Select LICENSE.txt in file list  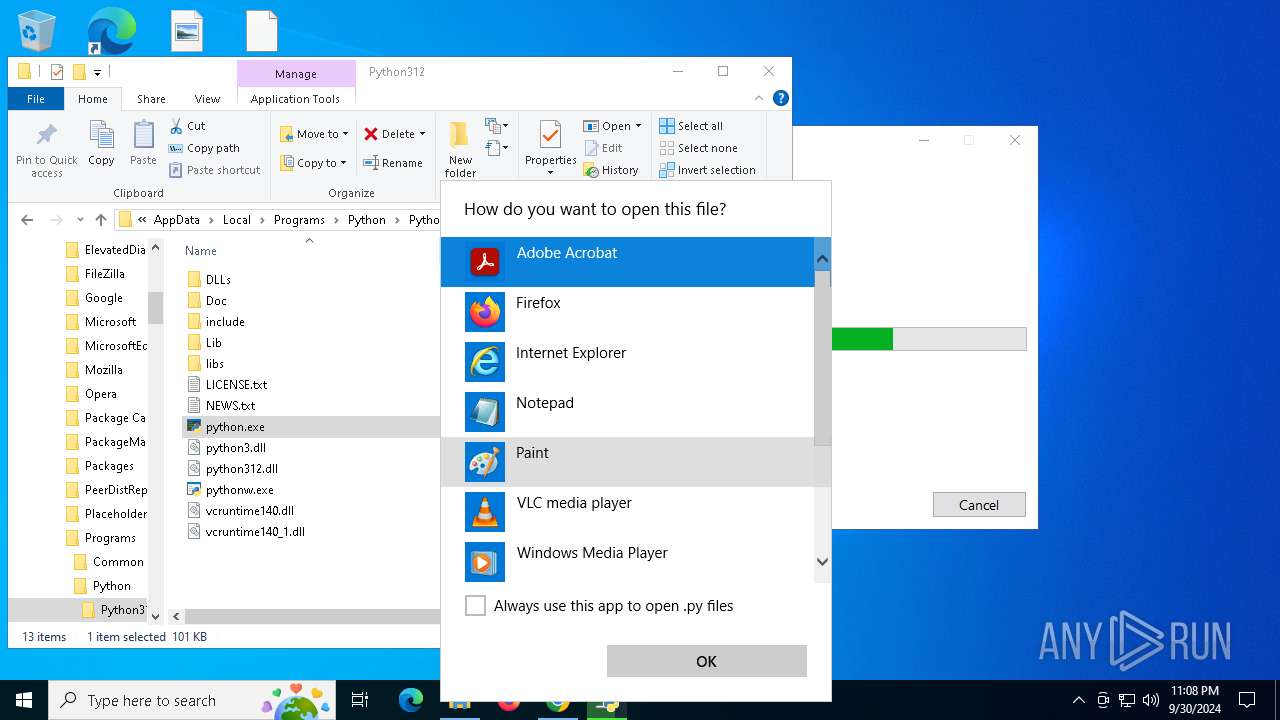[236, 385]
